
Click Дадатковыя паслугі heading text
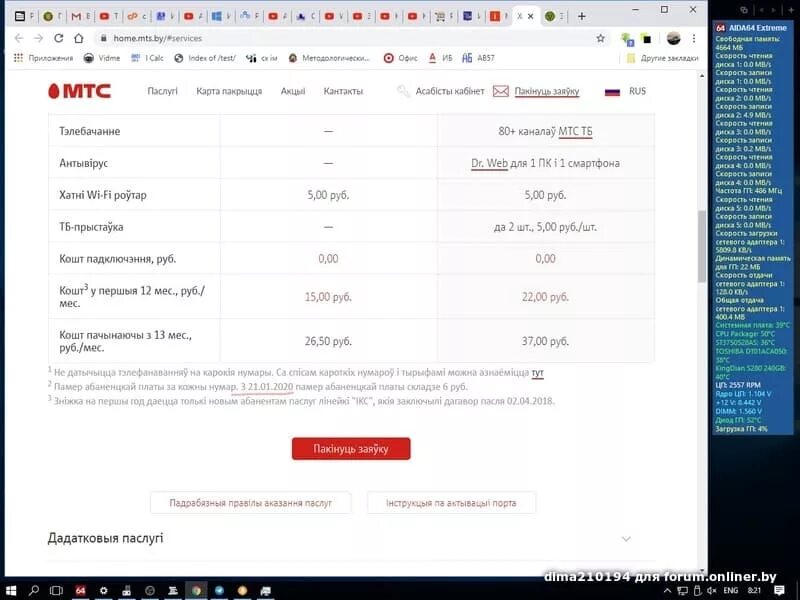[106, 538]
